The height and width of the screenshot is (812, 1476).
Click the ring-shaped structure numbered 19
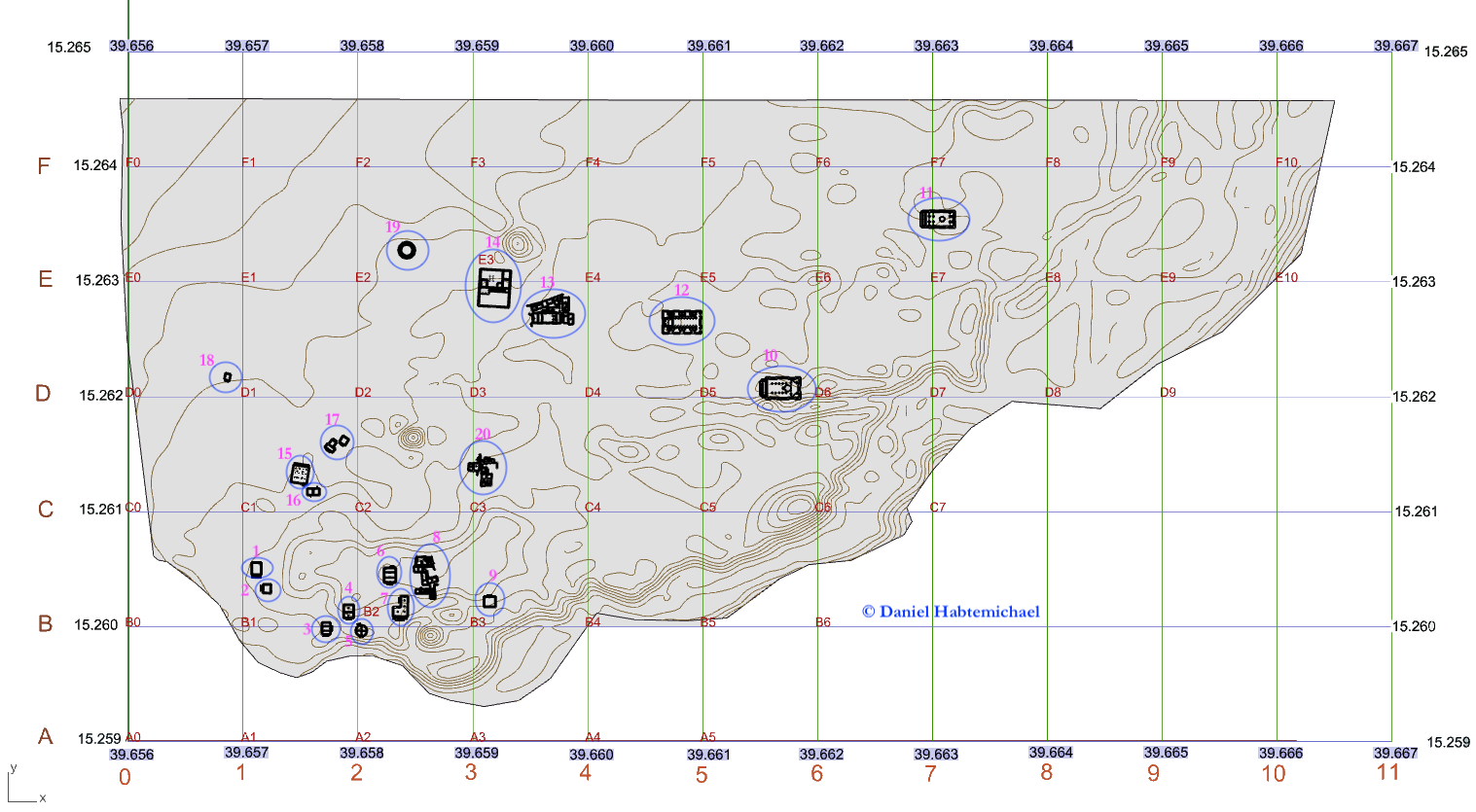click(407, 251)
